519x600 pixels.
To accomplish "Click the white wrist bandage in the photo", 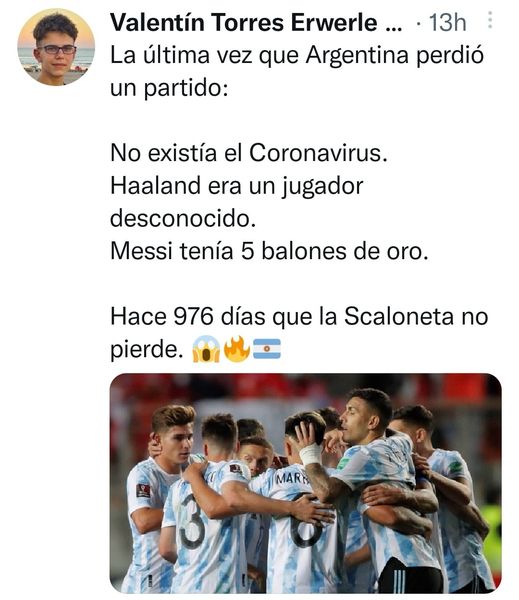I will pyautogui.click(x=310, y=454).
